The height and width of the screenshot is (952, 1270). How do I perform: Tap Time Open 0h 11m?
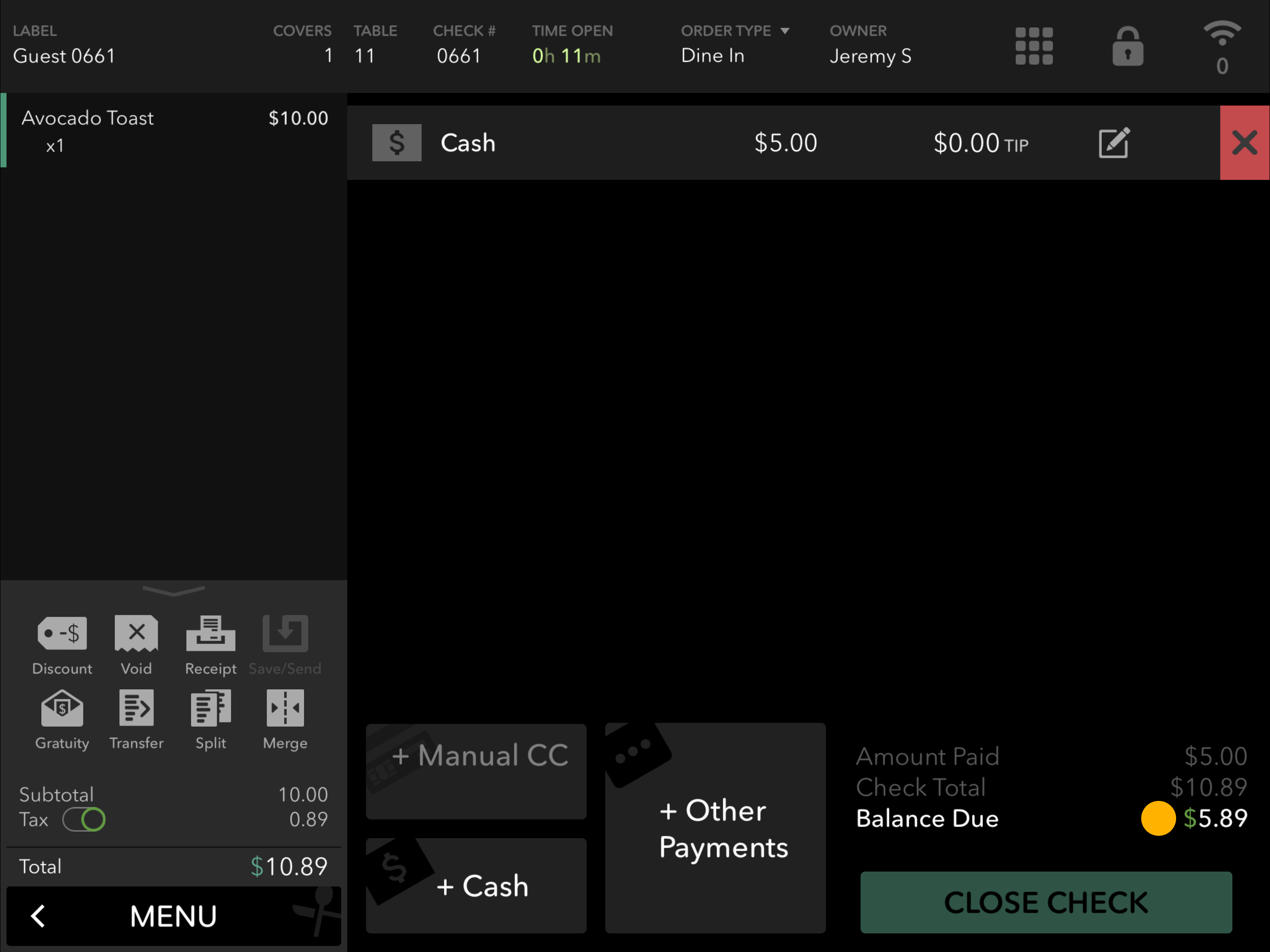(x=566, y=56)
